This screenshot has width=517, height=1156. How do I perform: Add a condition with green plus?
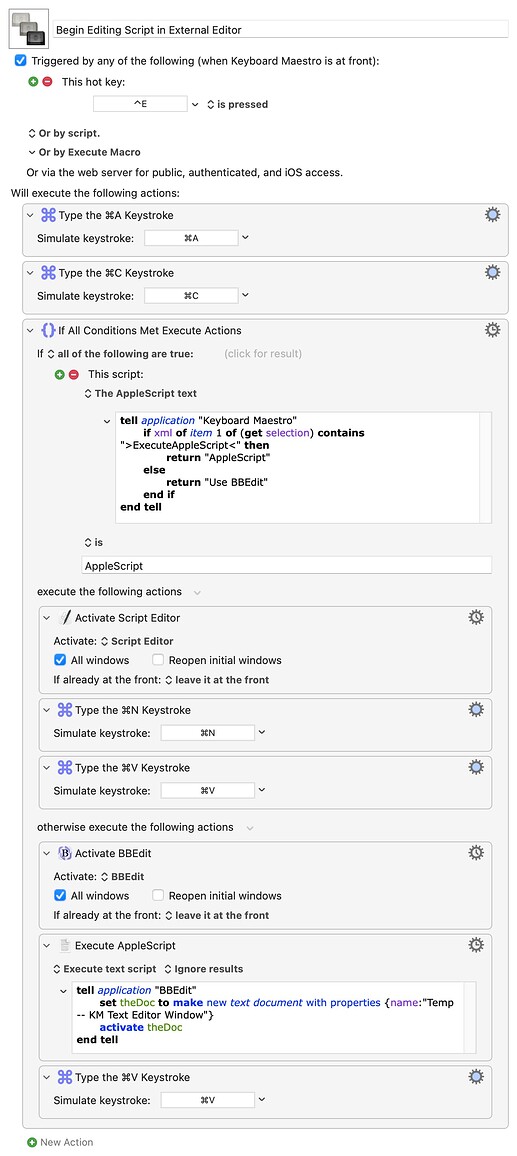60,375
